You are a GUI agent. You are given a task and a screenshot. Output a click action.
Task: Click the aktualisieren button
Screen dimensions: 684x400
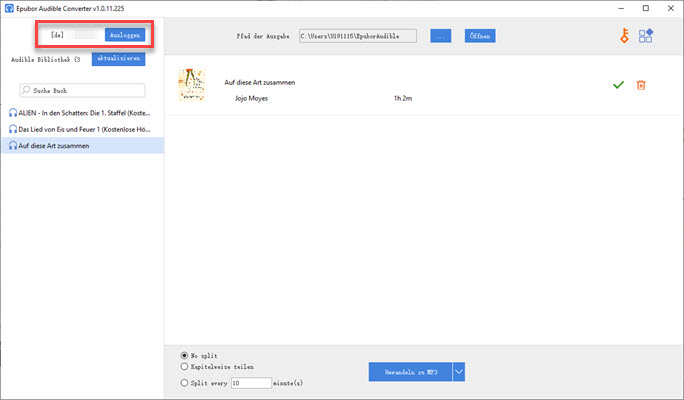(119, 58)
